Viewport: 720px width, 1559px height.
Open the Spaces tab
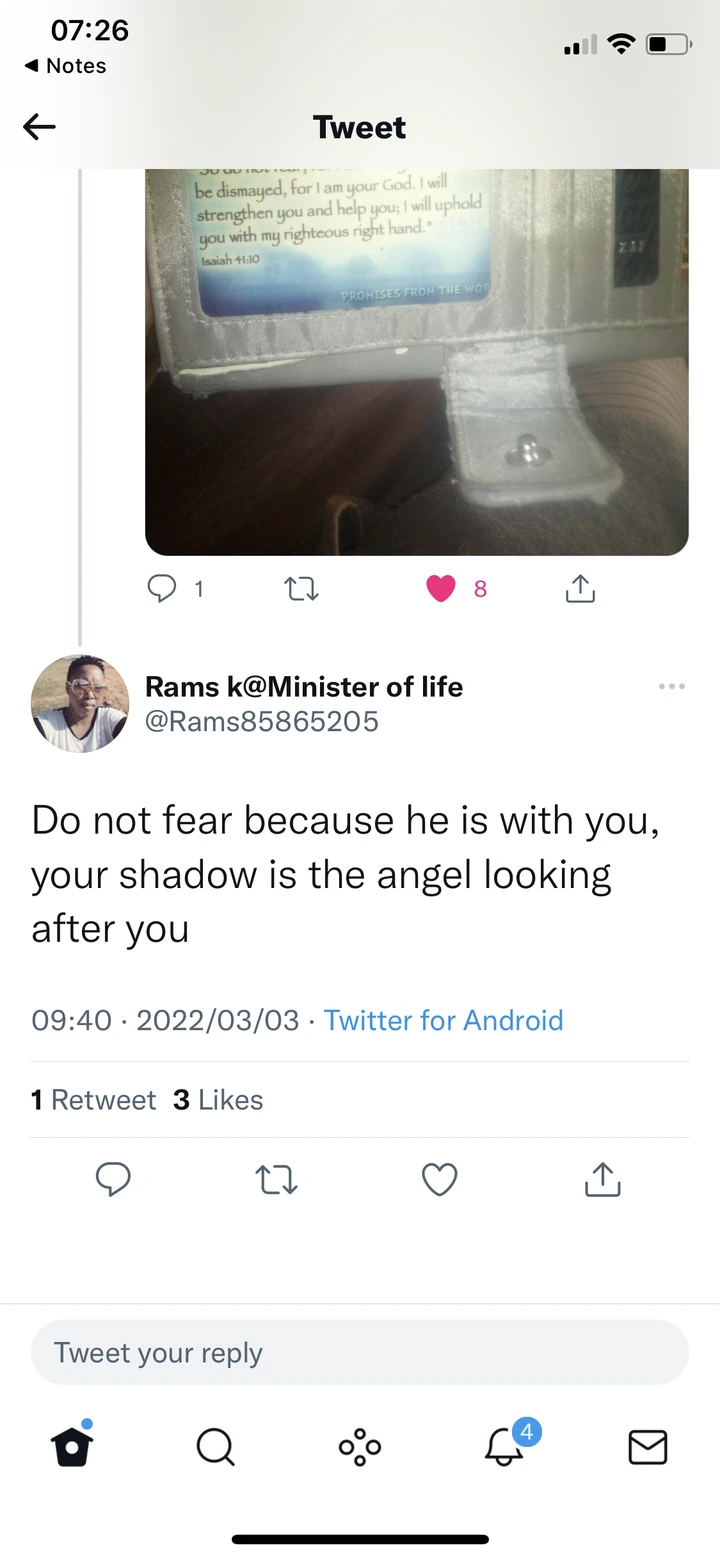pos(360,1446)
